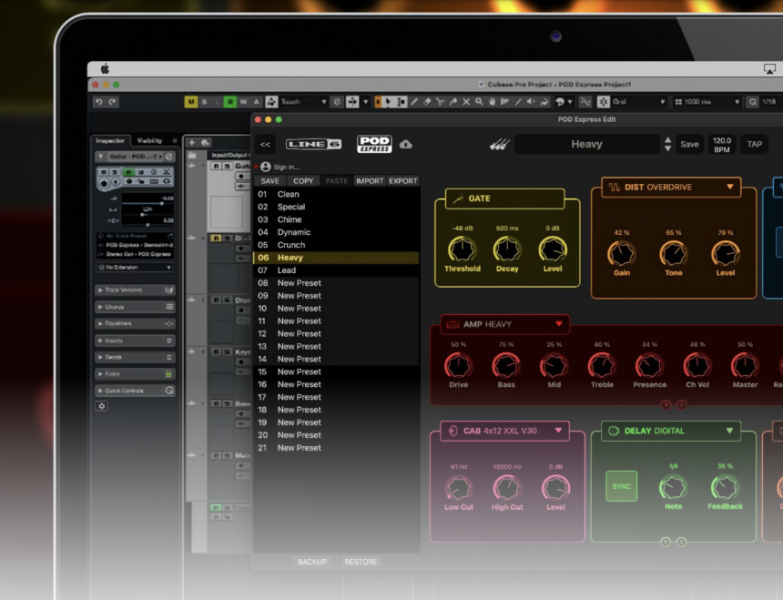Screen dimensions: 783x600
Task: Click the Apple menu icon
Action: tap(104, 69)
